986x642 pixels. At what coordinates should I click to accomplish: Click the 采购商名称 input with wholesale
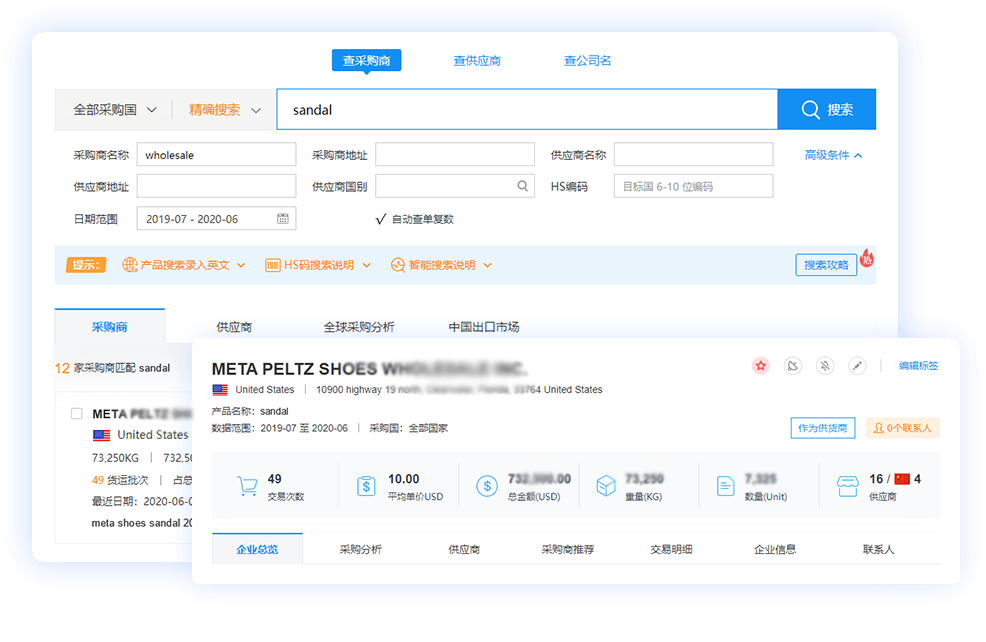click(x=216, y=155)
